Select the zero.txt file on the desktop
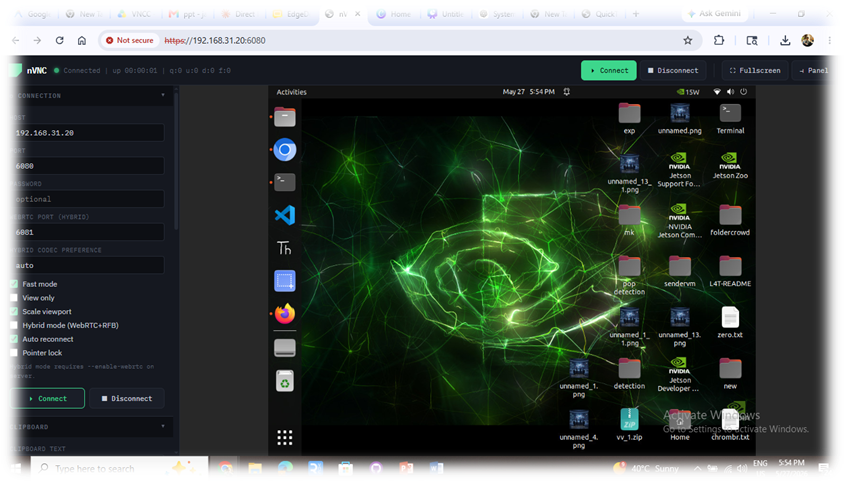The image size is (845, 482). point(730,322)
